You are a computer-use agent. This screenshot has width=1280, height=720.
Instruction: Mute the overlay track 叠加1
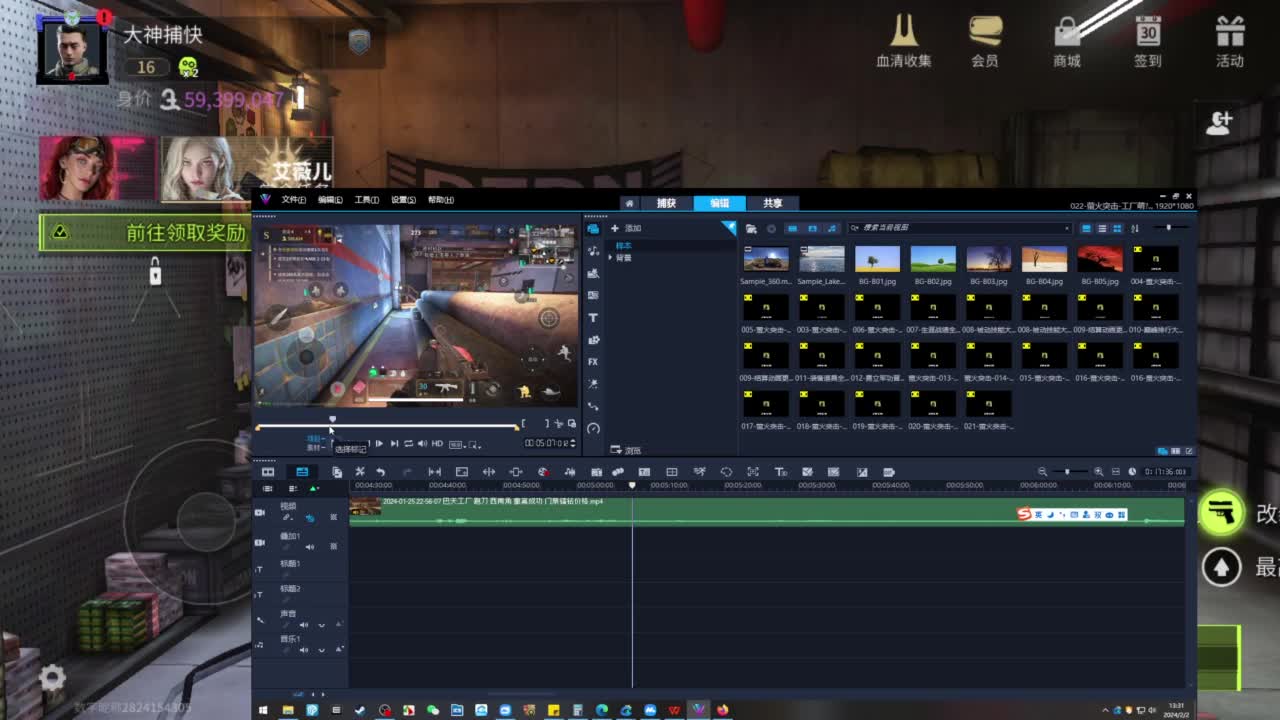(309, 547)
